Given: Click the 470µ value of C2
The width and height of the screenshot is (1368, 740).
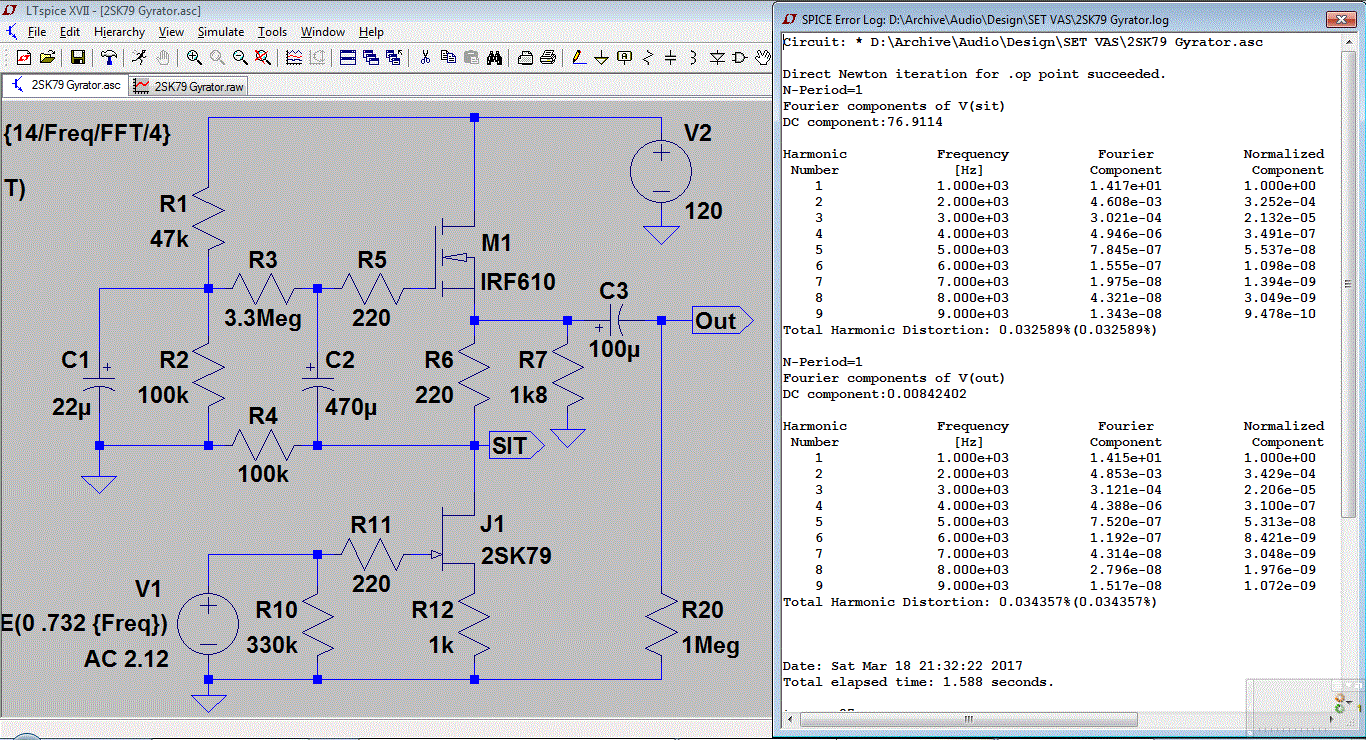Looking at the screenshot, I should 352,409.
